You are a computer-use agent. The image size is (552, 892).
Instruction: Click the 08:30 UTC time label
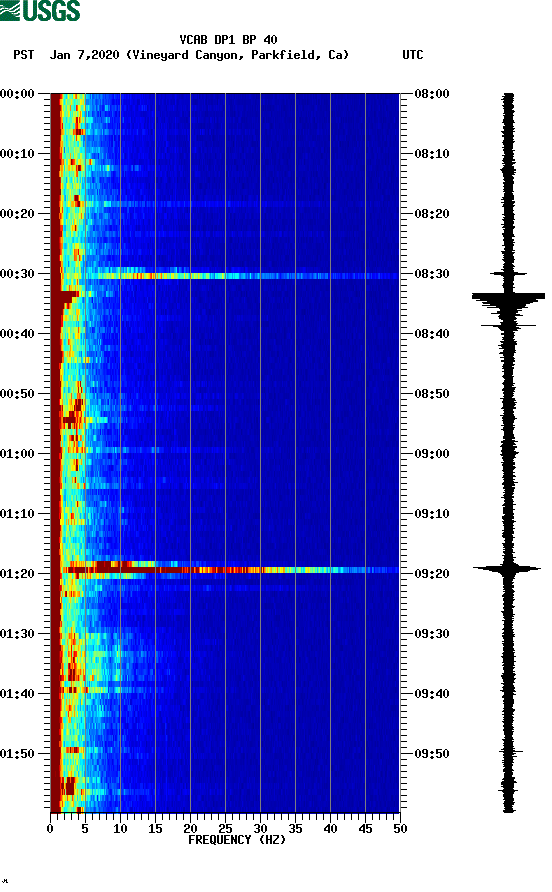pos(432,274)
